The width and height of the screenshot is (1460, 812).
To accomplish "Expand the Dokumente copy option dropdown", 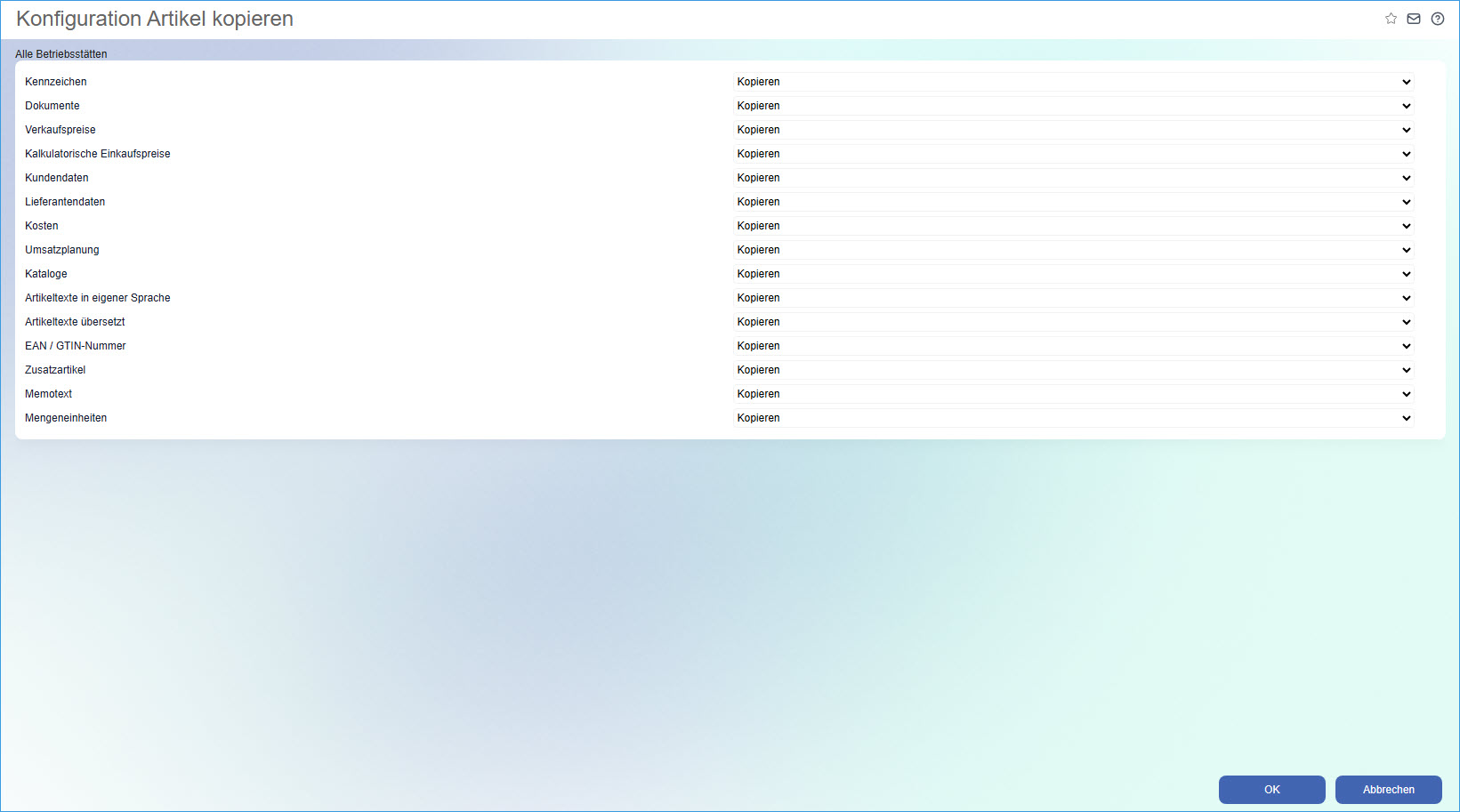I will tap(1074, 106).
